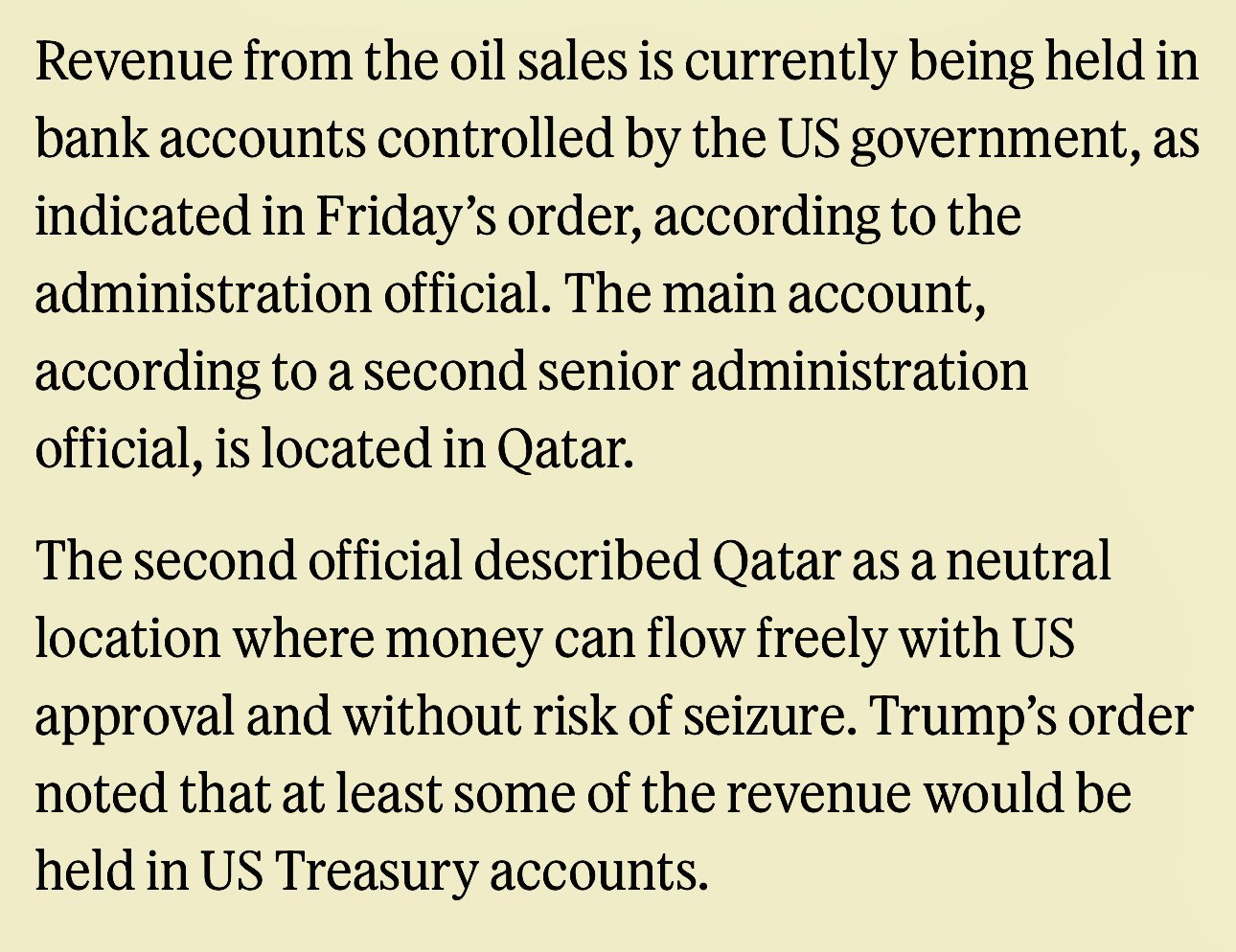Click "Qatar" in "located in Qatar"
This screenshot has width=1236, height=952.
pyautogui.click(x=564, y=450)
